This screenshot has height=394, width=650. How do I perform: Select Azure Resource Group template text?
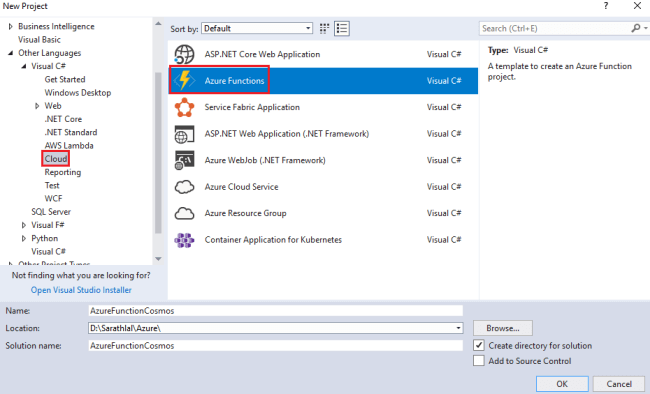pyautogui.click(x=245, y=213)
